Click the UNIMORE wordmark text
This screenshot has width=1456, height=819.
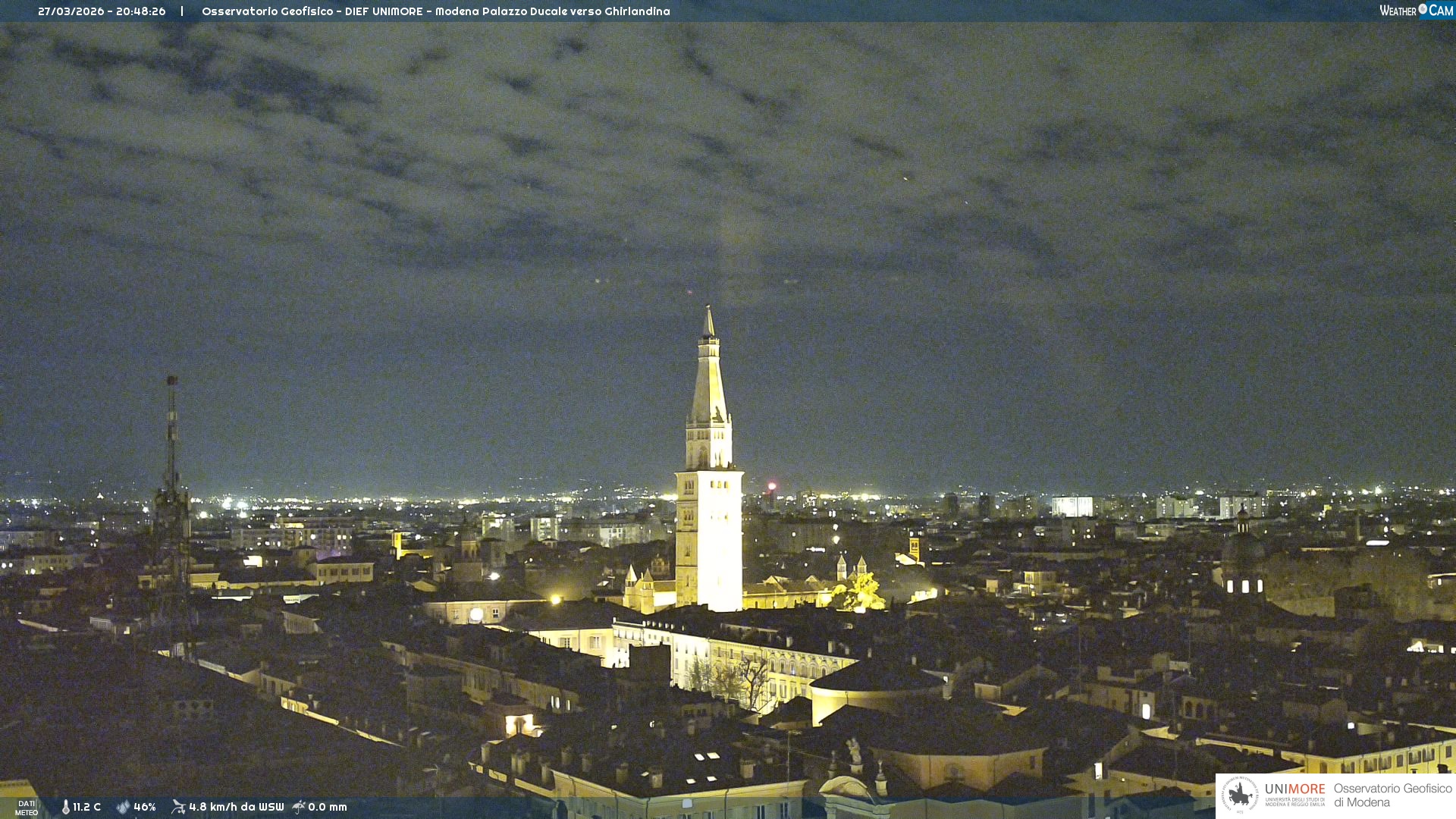click(1294, 789)
